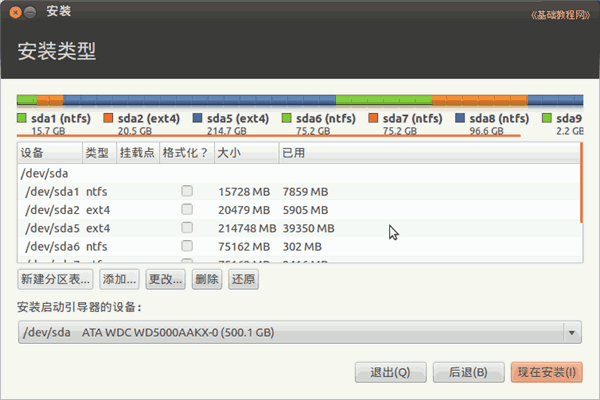
Task: Click the green sda6 segment in partition bar
Action: 384,100
